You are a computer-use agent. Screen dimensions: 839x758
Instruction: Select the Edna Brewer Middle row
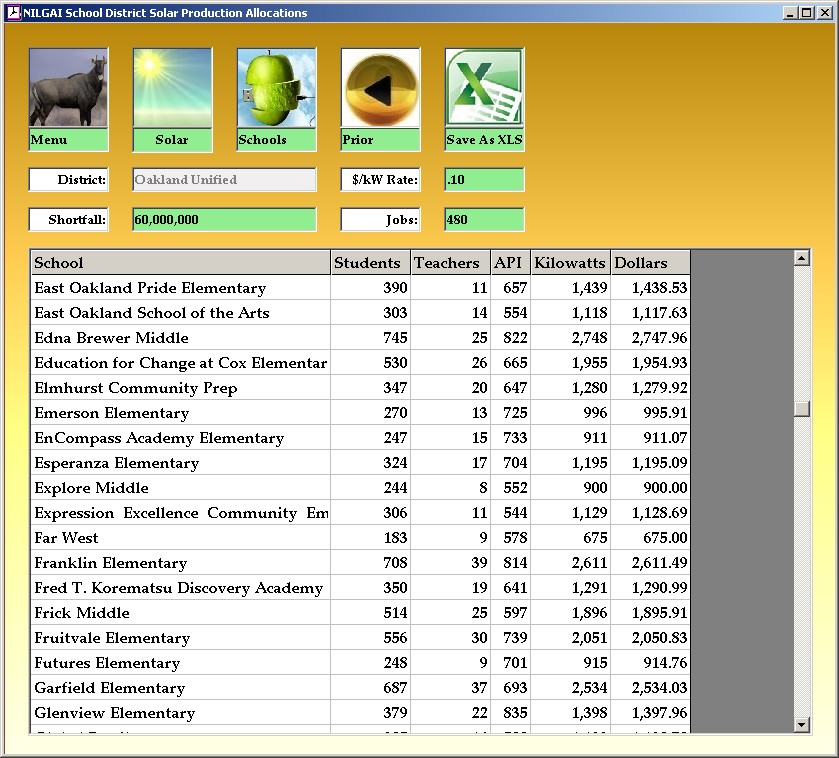click(x=180, y=338)
